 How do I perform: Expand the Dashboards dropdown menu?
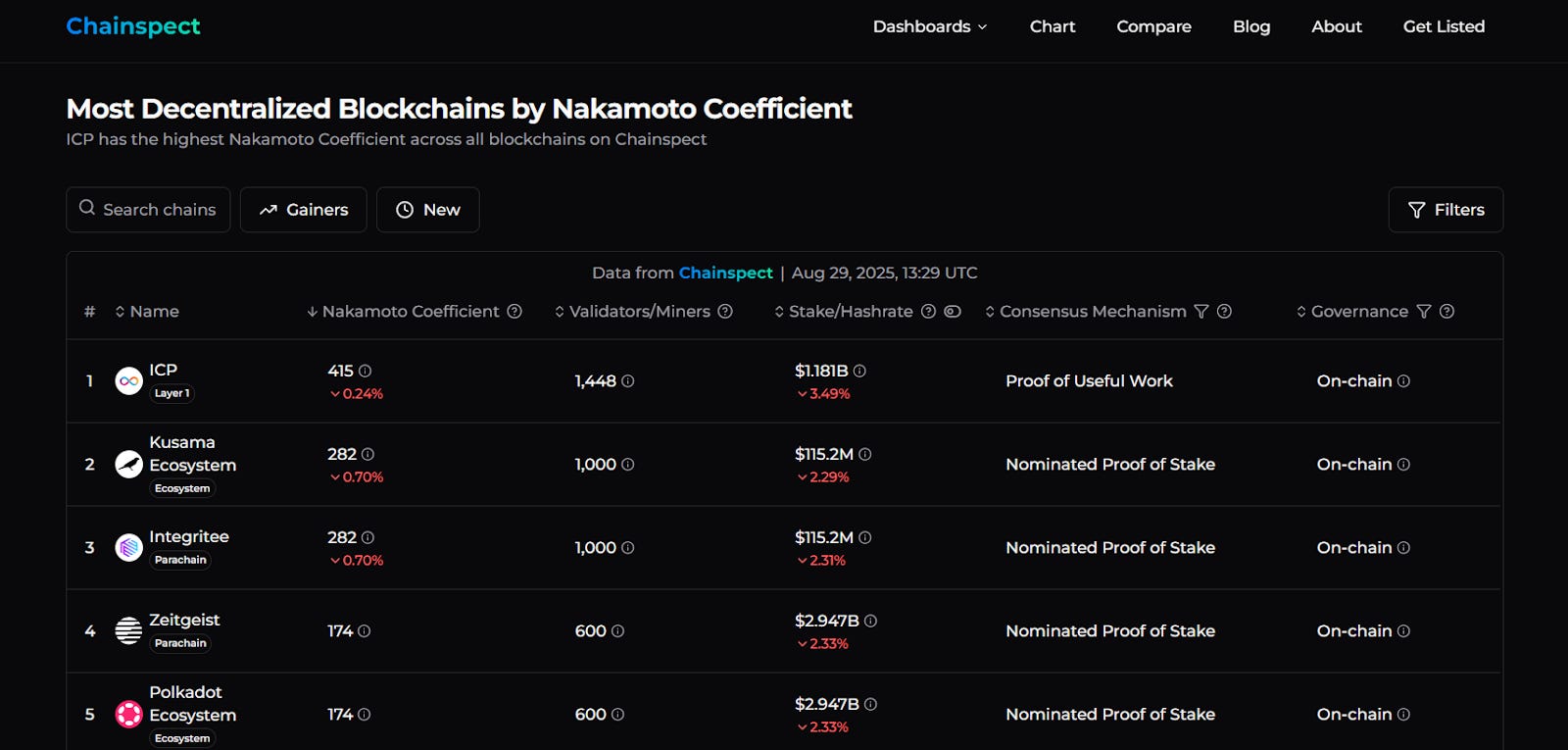coord(930,26)
